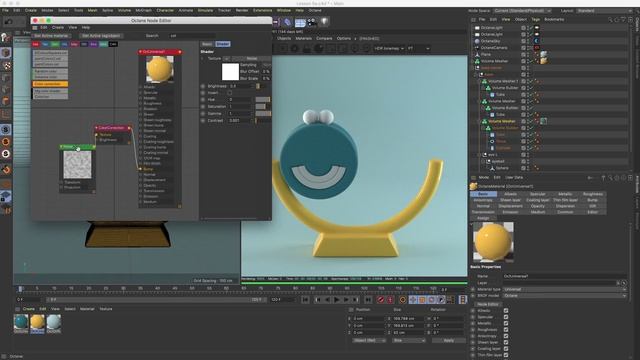This screenshot has width=640, height=360.
Task: Go to the start of the animation
Action: coord(305,300)
